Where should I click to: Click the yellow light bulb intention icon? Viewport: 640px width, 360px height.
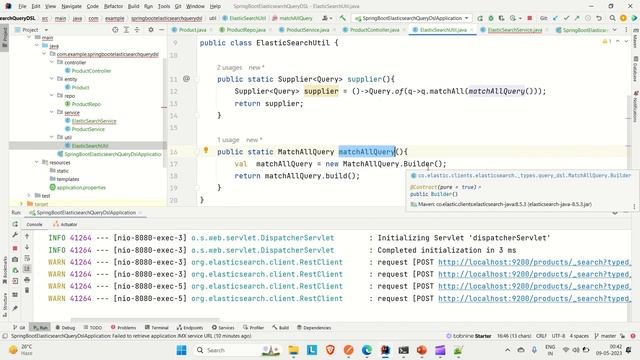tap(206, 150)
